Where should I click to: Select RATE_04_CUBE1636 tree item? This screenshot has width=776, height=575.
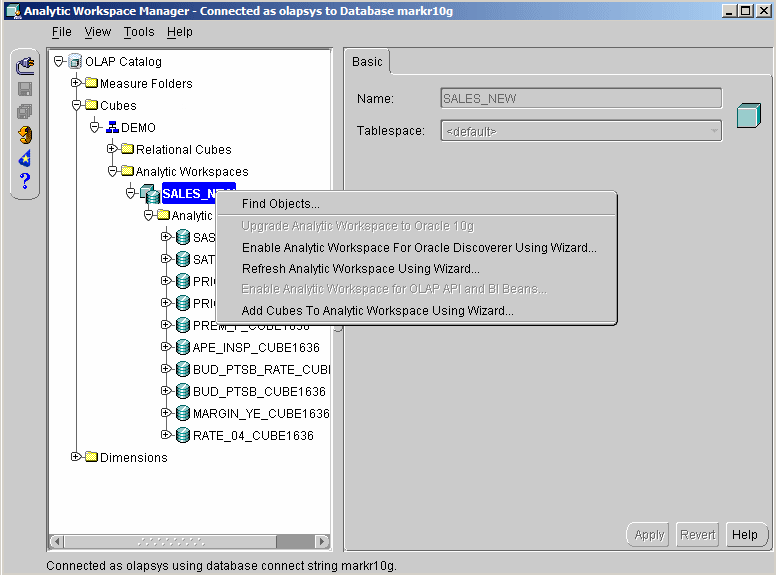click(253, 435)
